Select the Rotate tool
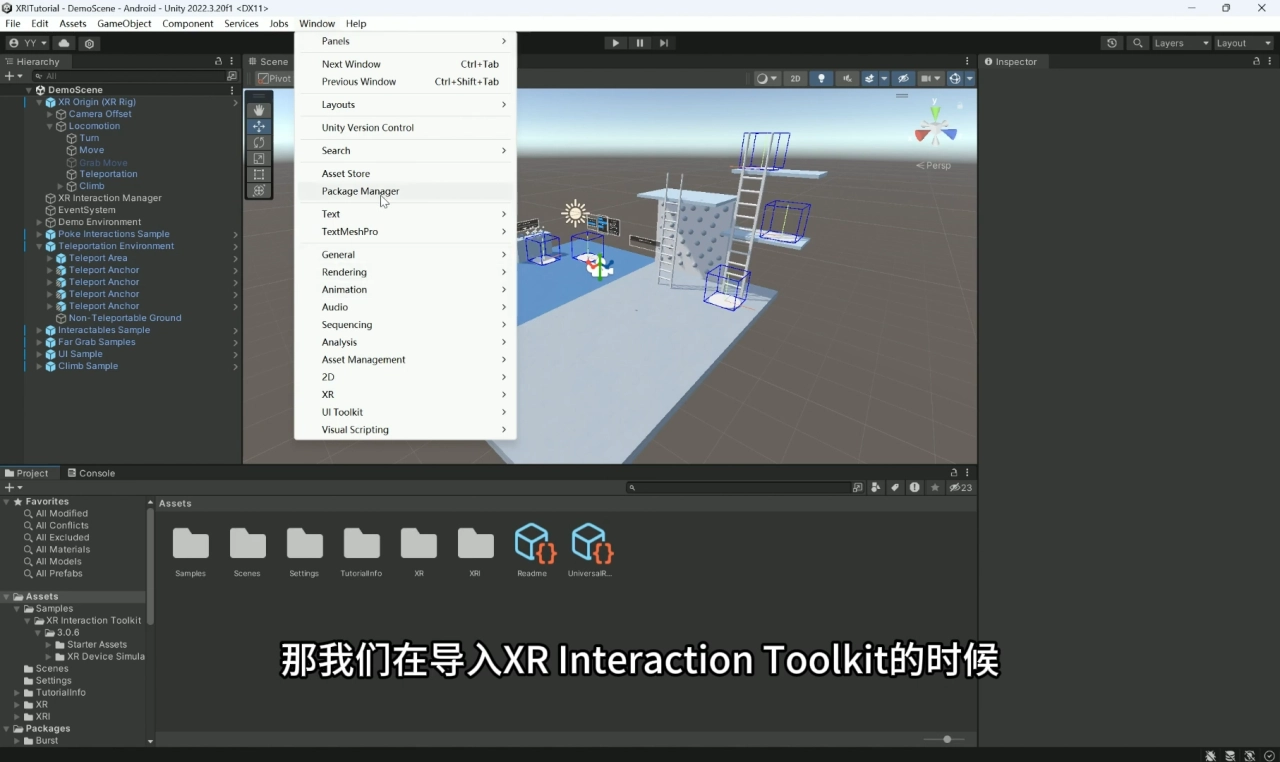Image resolution: width=1280 pixels, height=762 pixels. coord(259,142)
